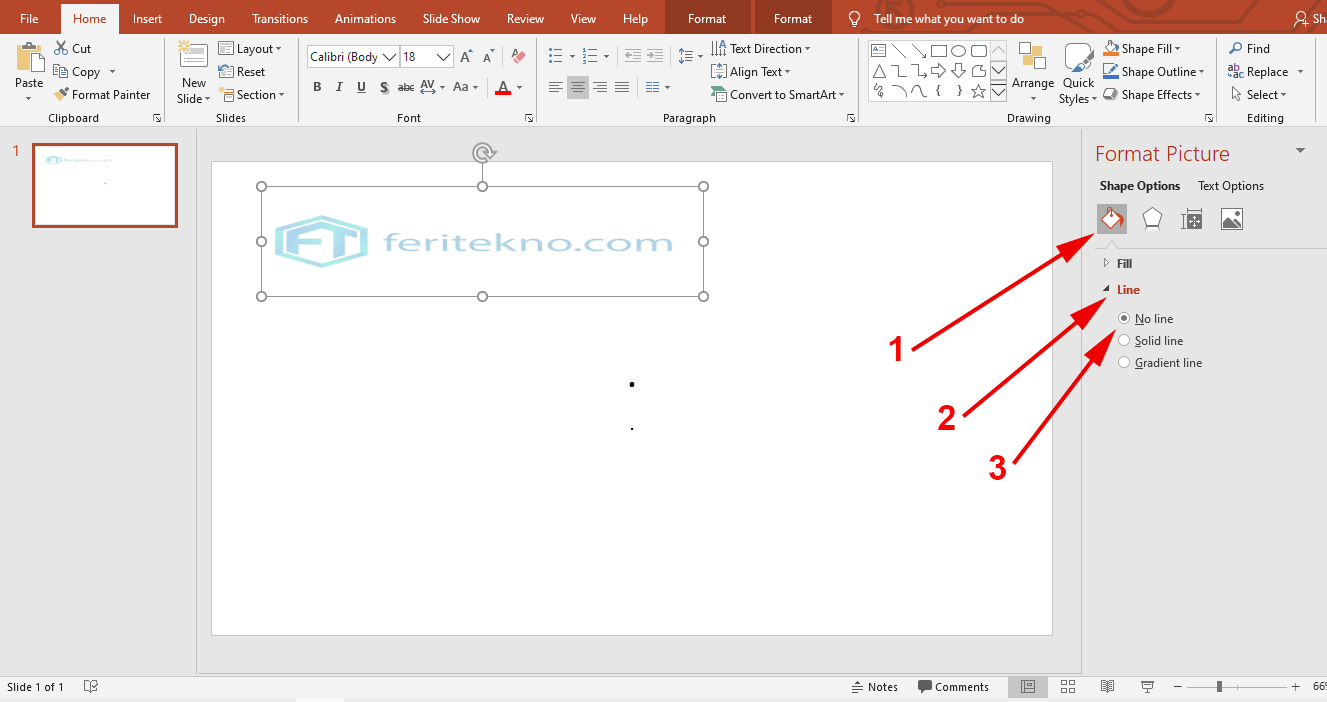Screen dimensions: 1327x702
Task: Increase list indent level
Action: click(x=656, y=57)
